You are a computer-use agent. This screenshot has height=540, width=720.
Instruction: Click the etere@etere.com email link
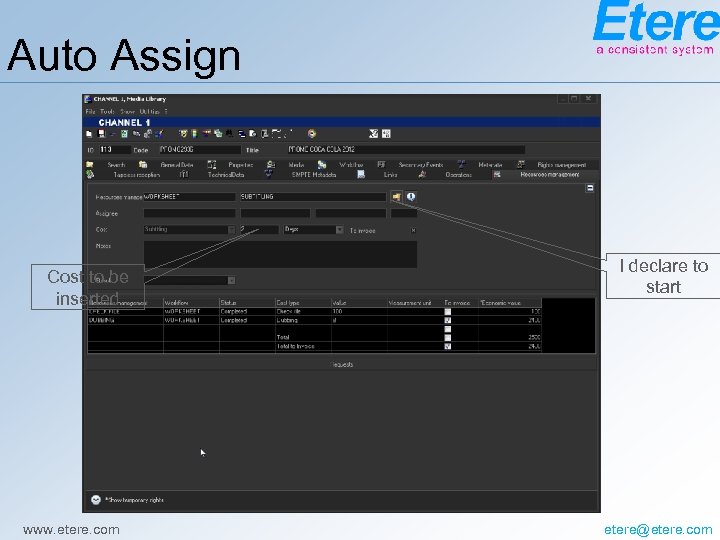click(658, 529)
